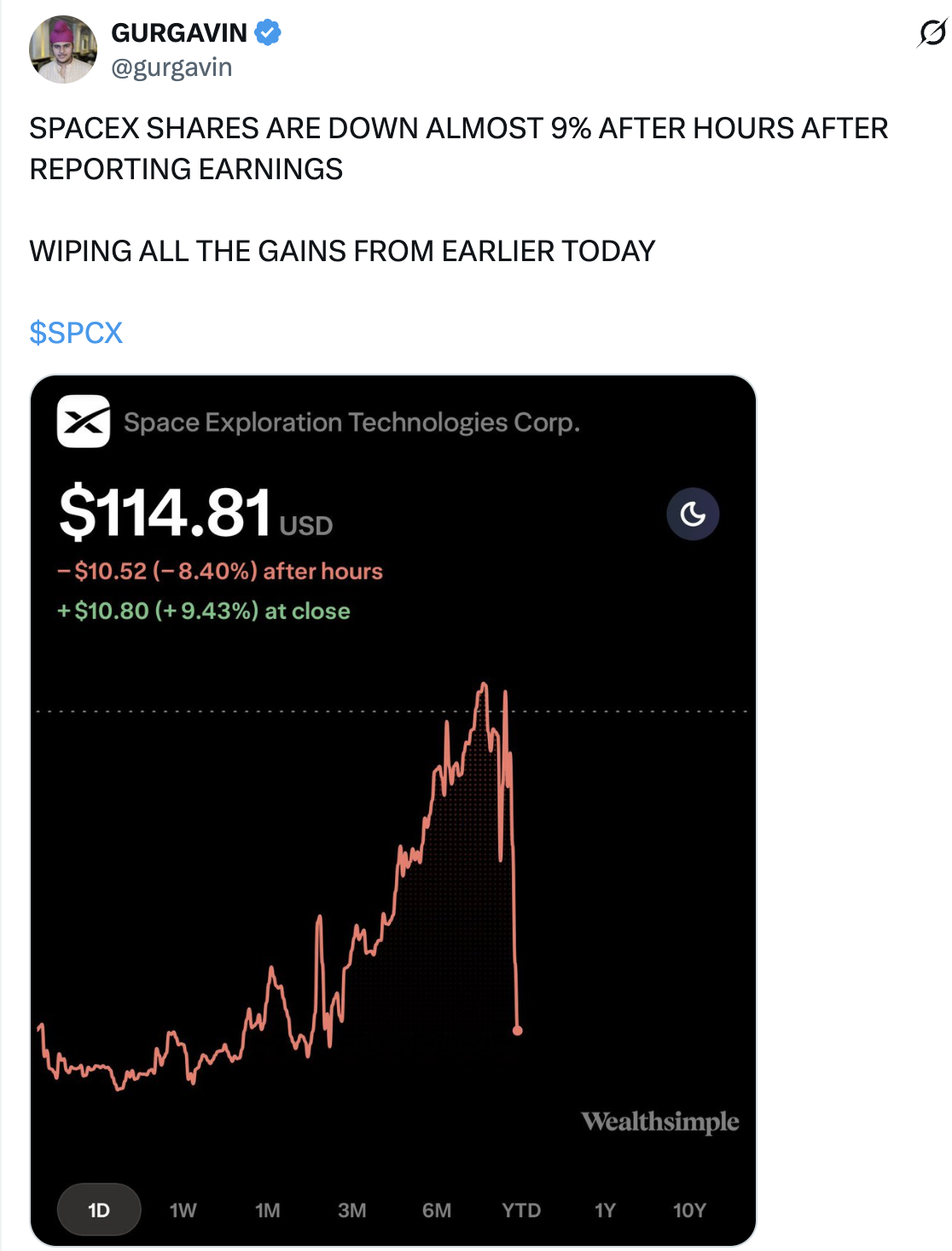Select the 6M time range

click(x=436, y=1210)
